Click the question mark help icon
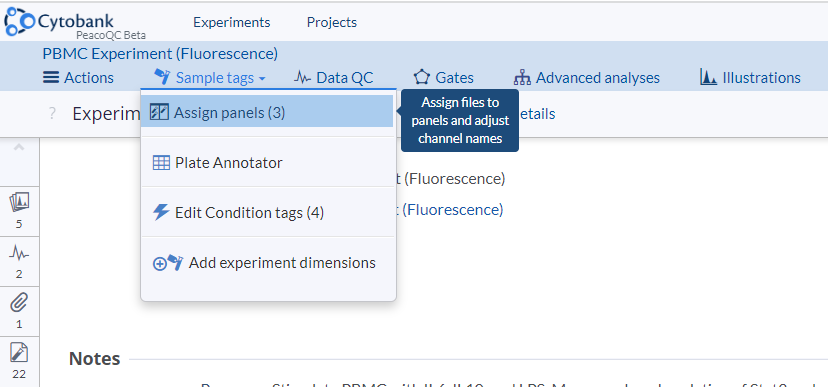 click(x=52, y=114)
